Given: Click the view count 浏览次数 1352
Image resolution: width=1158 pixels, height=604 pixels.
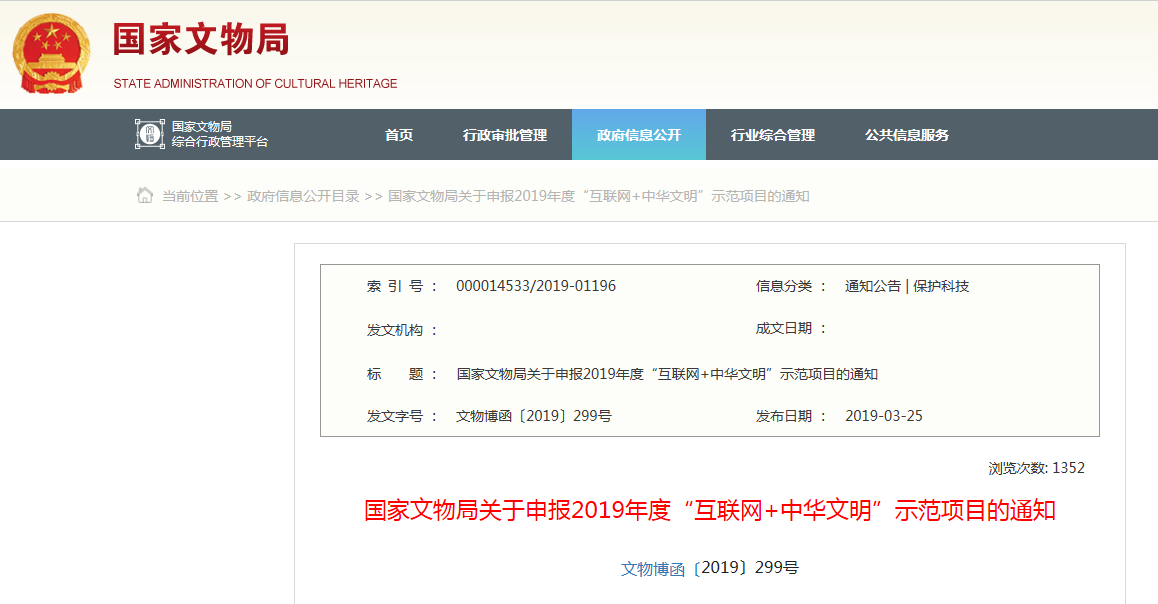Looking at the screenshot, I should tap(1036, 468).
